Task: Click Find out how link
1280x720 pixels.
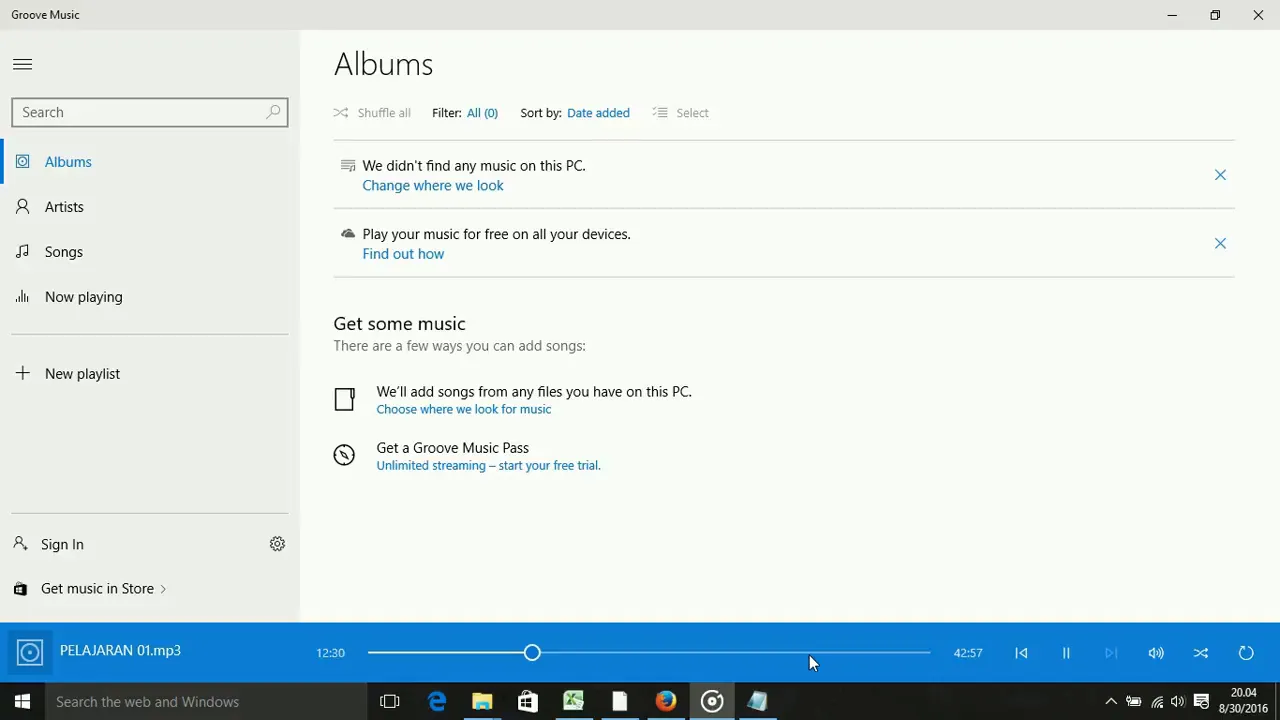Action: point(403,254)
